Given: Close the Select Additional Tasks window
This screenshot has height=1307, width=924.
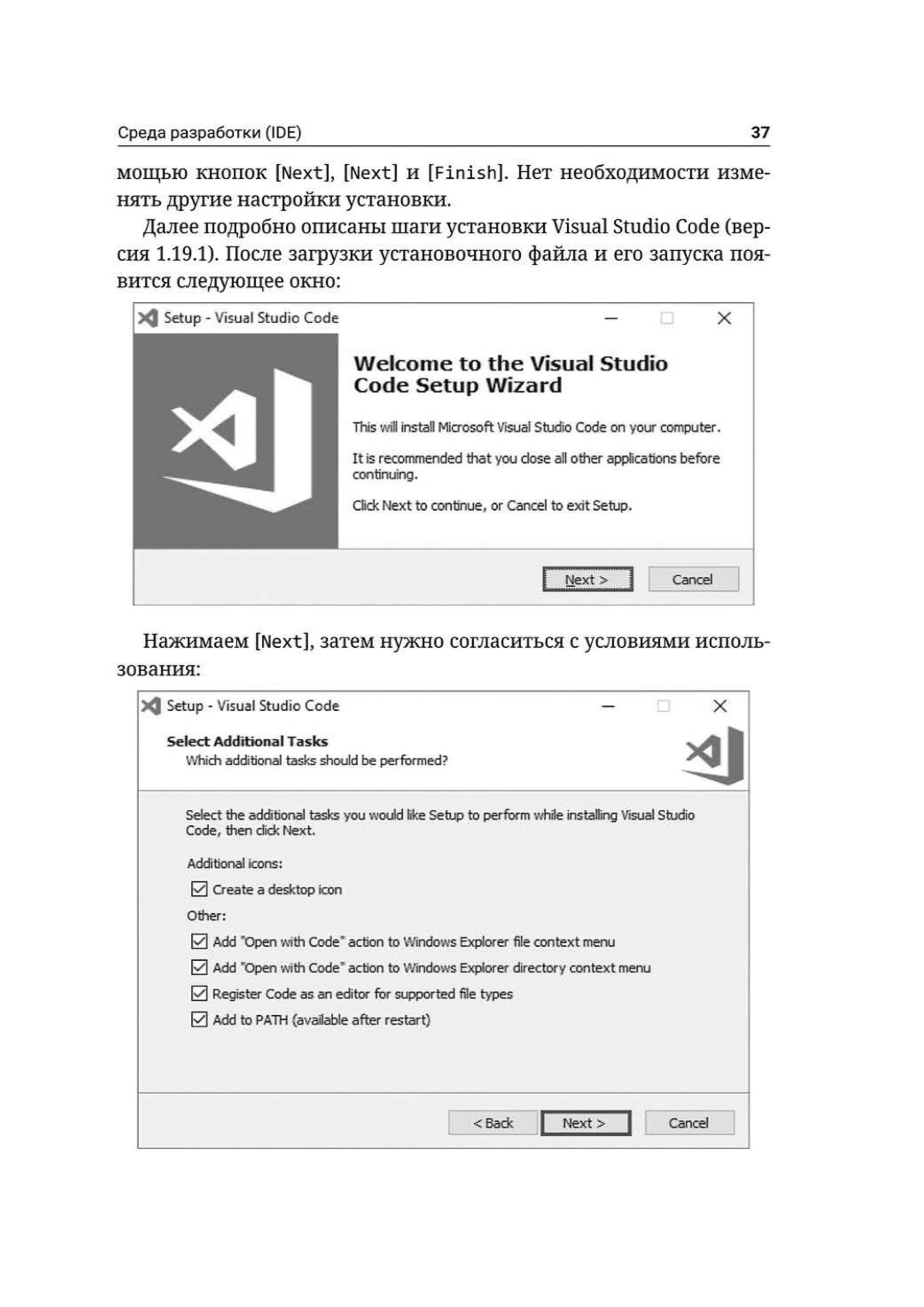Looking at the screenshot, I should click(720, 706).
